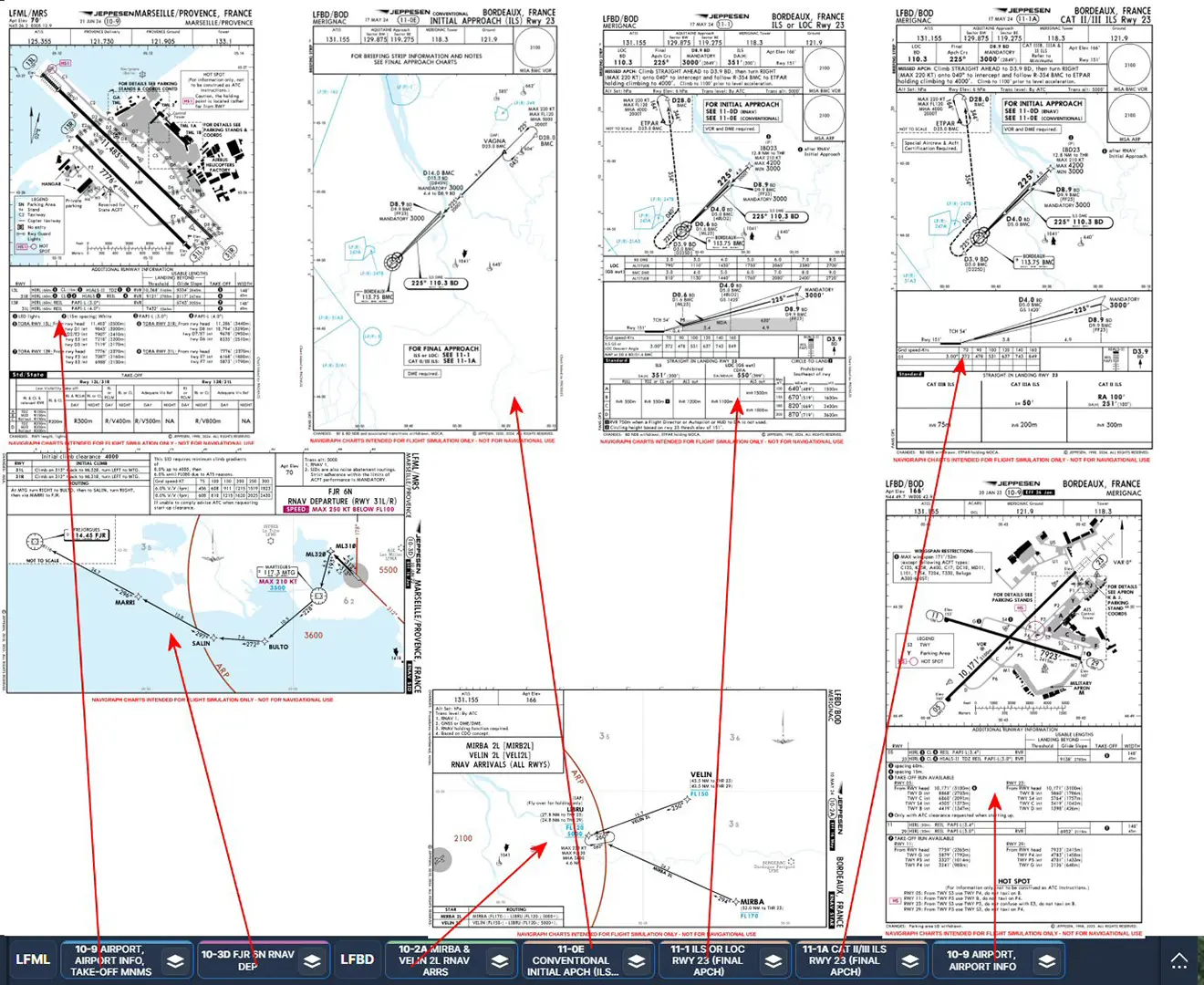Click the 'HOT SPOT' heading on the Bordeaux airport chart

click(x=1013, y=881)
